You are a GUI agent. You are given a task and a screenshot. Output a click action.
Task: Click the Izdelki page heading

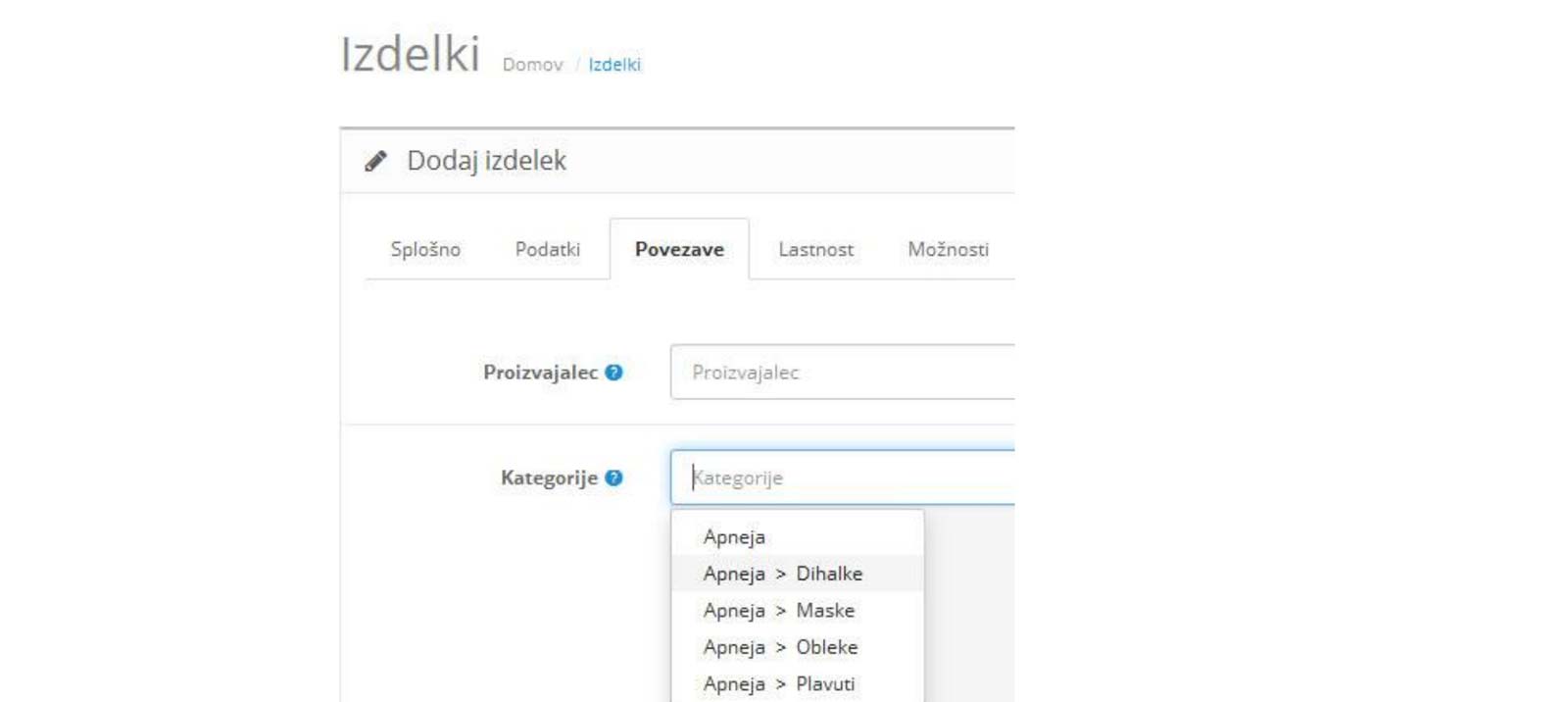click(410, 55)
